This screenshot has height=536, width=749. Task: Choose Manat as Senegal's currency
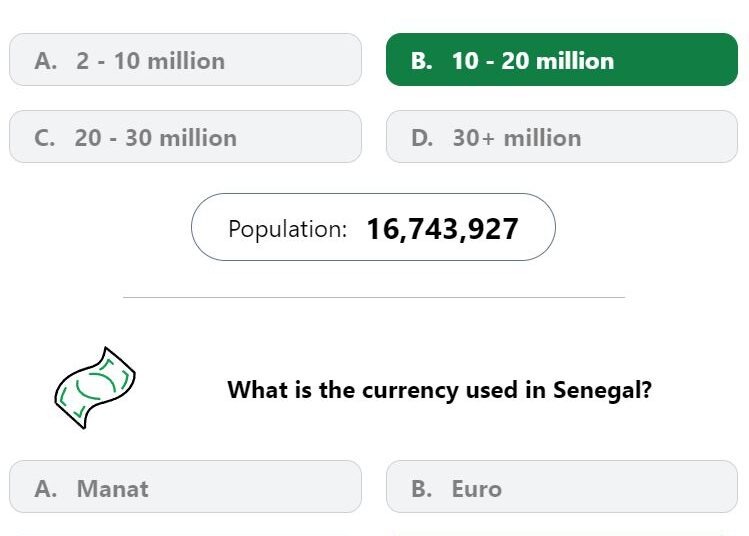point(185,487)
